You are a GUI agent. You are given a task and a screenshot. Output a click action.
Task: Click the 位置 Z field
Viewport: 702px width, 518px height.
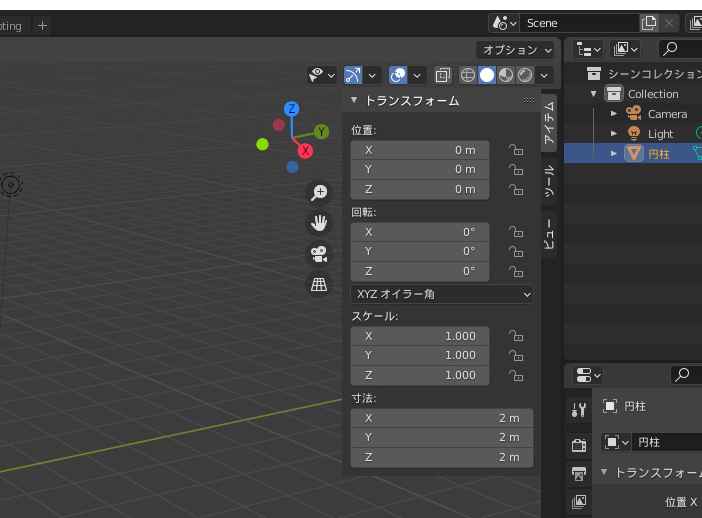click(x=420, y=189)
